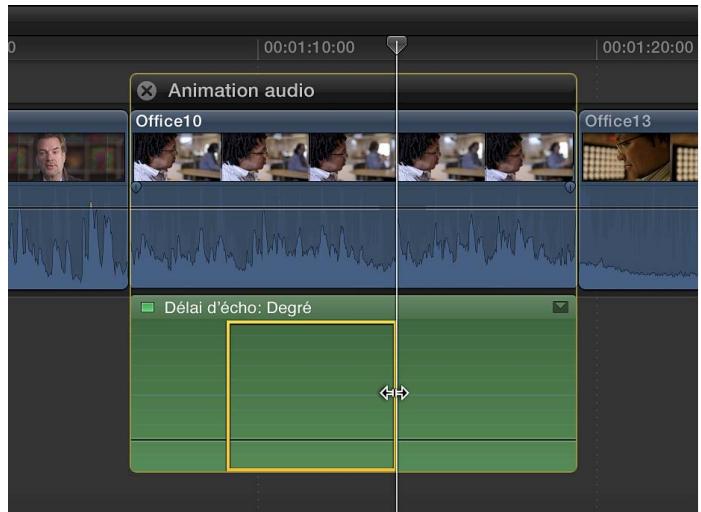Click the effect degree control line
Viewport: 701px width, 512px height.
click(x=353, y=440)
